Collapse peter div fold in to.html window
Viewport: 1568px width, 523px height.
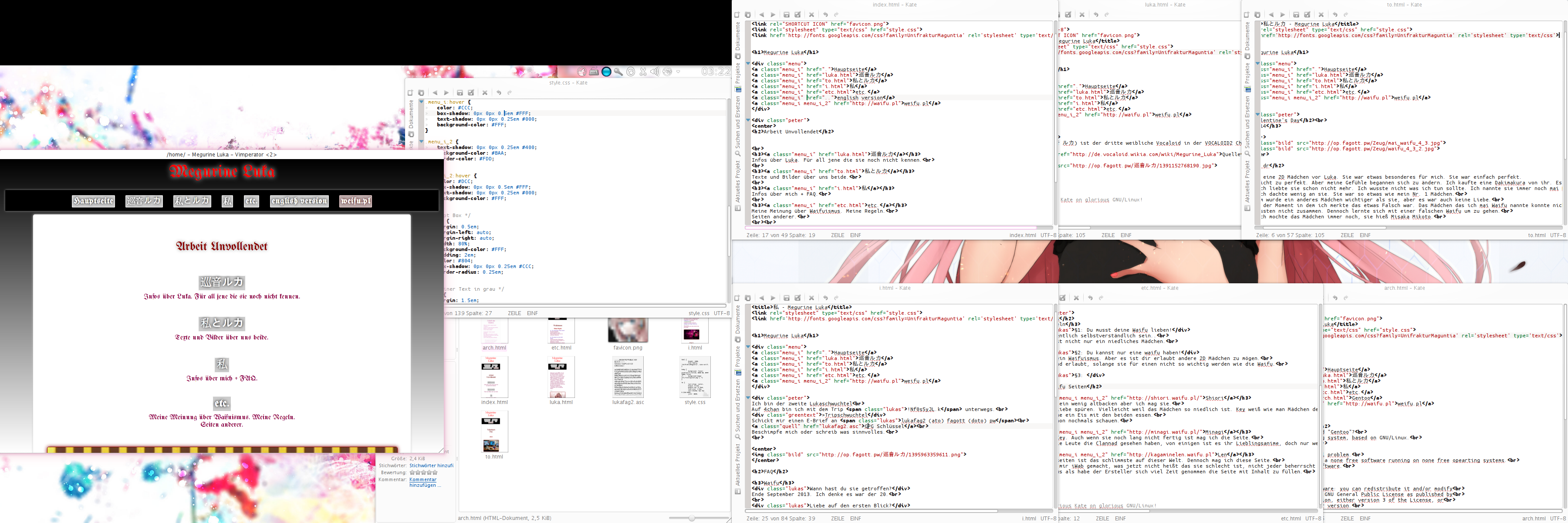pos(1257,115)
